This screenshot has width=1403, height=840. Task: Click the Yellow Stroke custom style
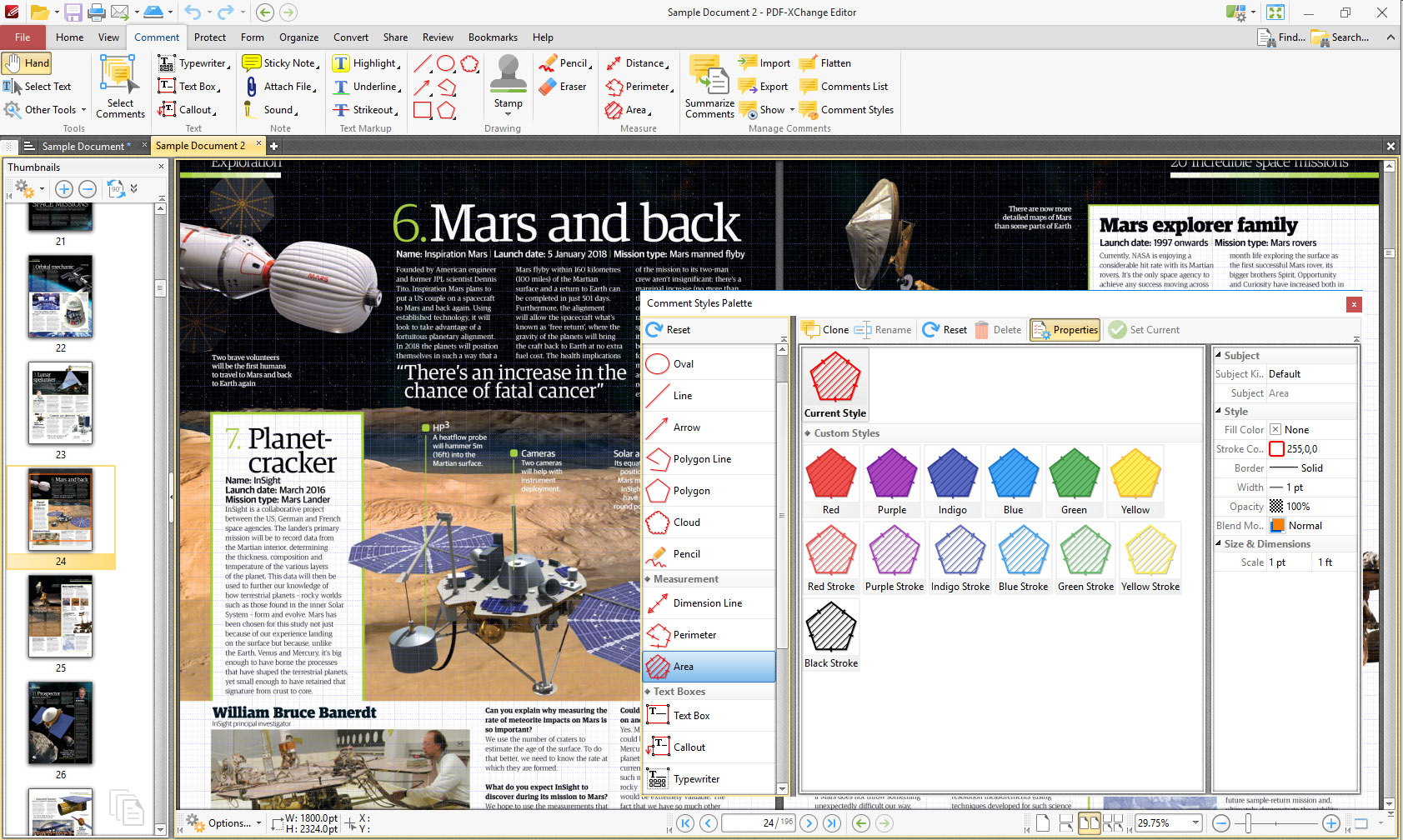(1150, 557)
